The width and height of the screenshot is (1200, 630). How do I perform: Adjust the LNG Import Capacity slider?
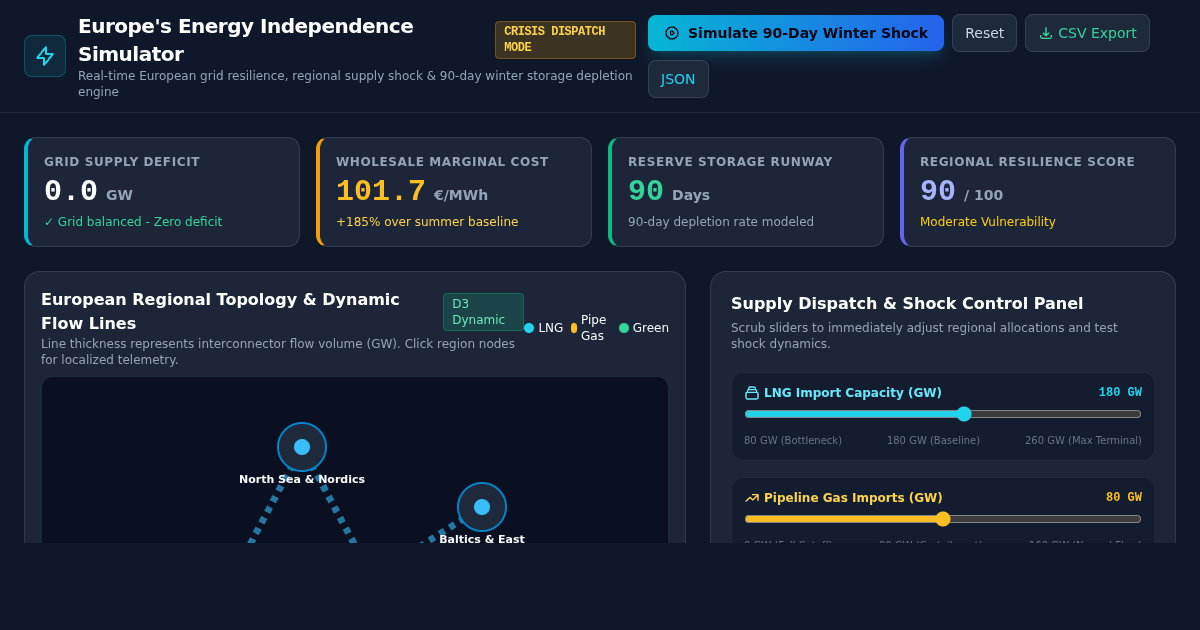943,414
